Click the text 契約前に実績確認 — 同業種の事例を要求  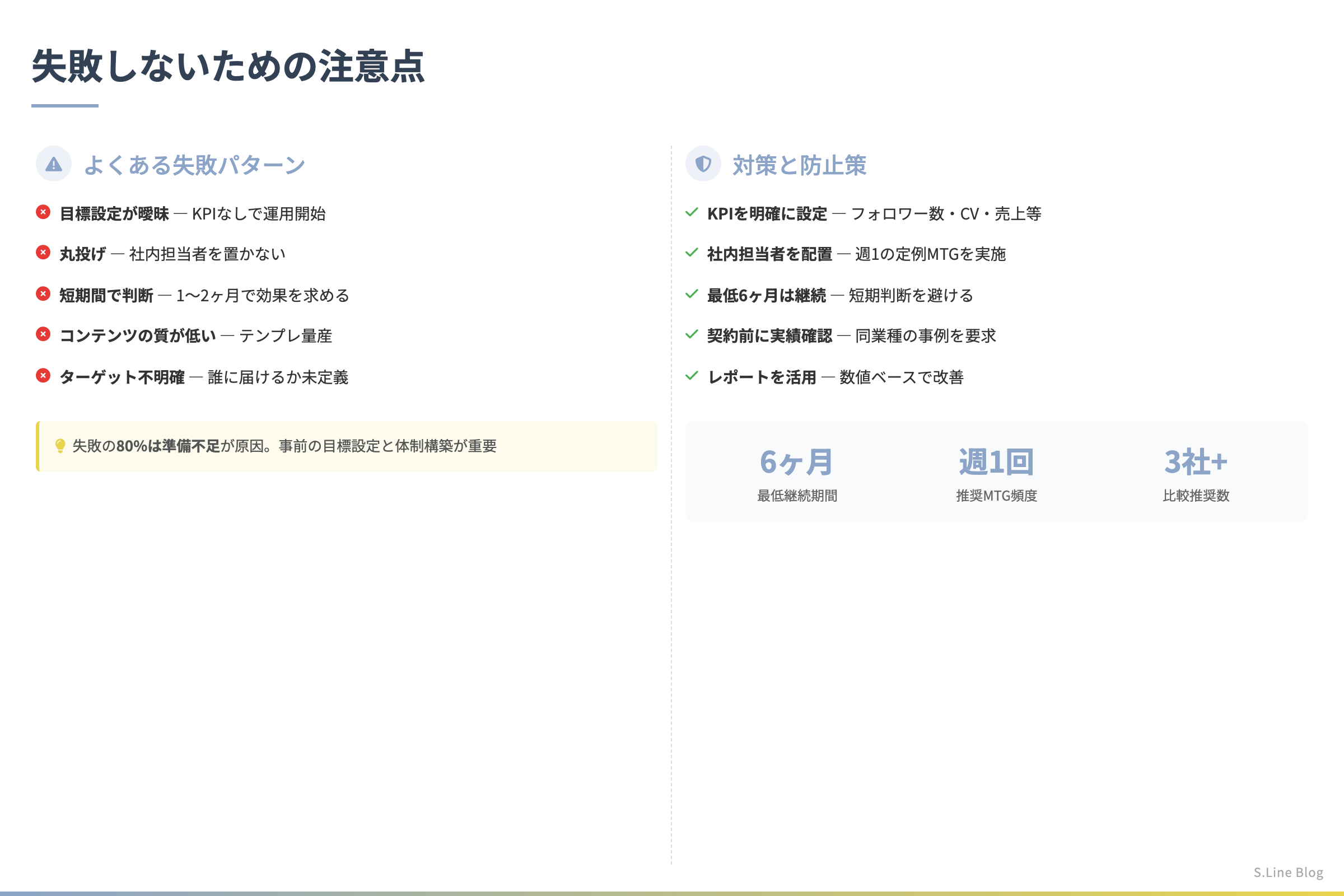(x=852, y=336)
